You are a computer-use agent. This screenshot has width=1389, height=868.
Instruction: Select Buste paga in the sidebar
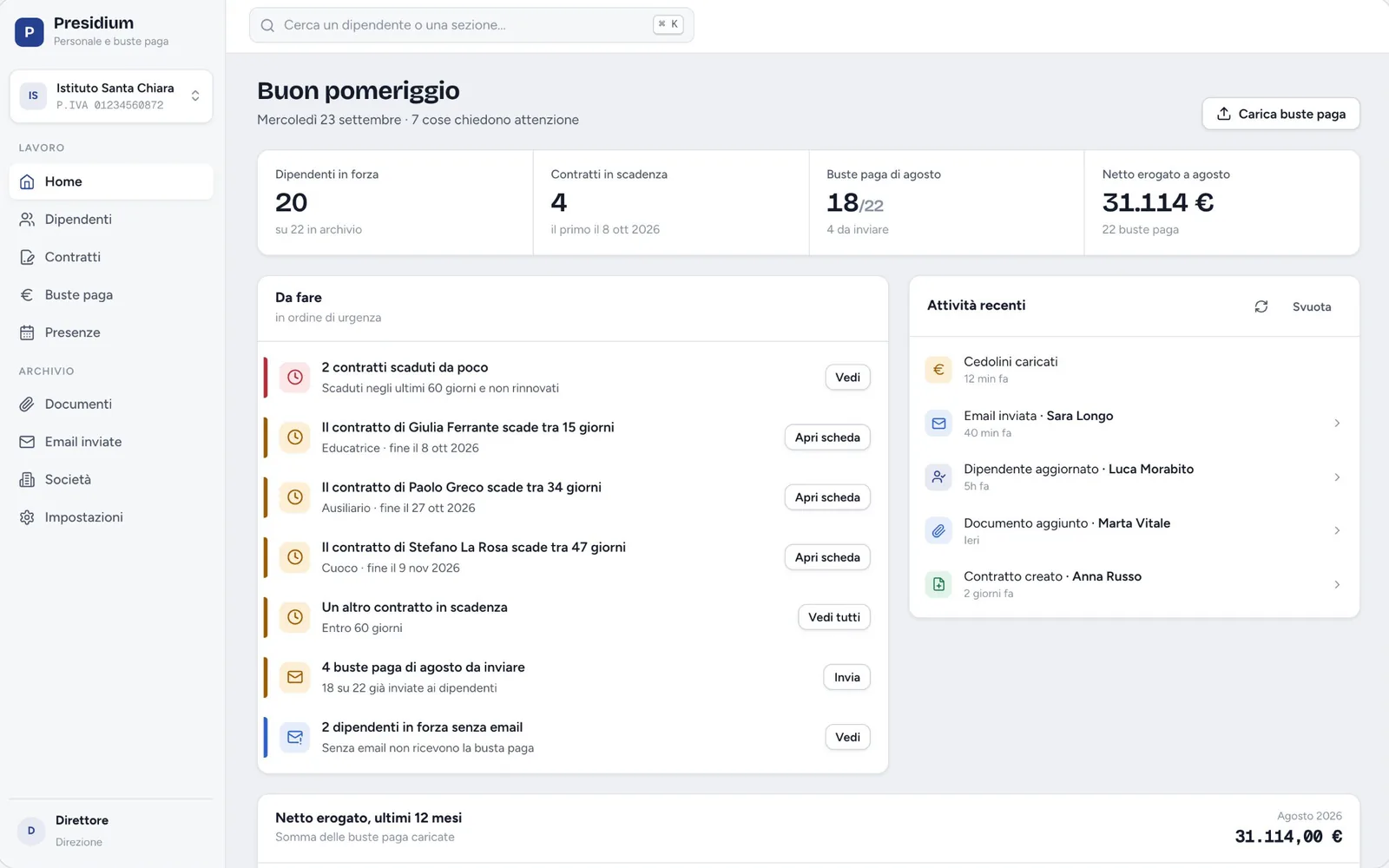111,295
